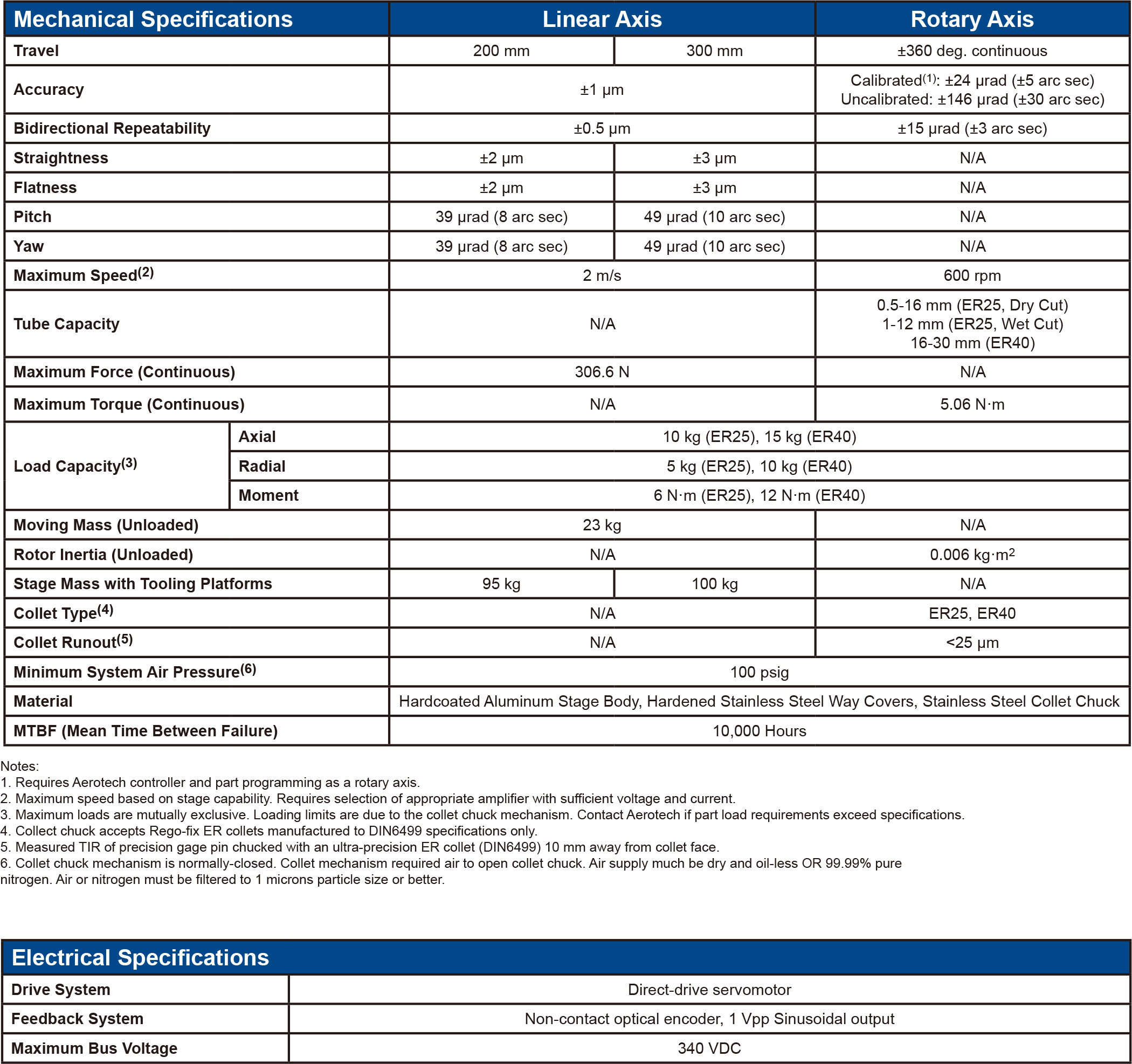Select the Radial load capacity label
The height and width of the screenshot is (1064, 1132).
click(x=261, y=466)
